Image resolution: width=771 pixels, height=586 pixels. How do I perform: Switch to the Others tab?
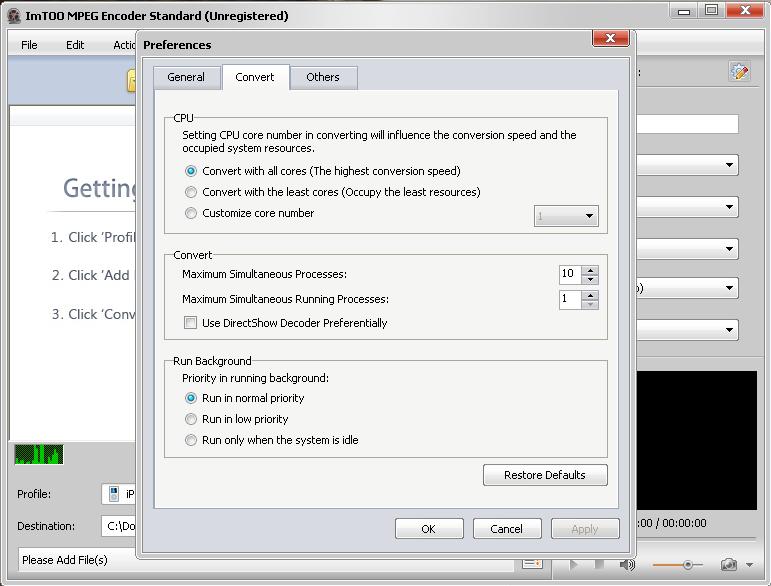point(323,77)
